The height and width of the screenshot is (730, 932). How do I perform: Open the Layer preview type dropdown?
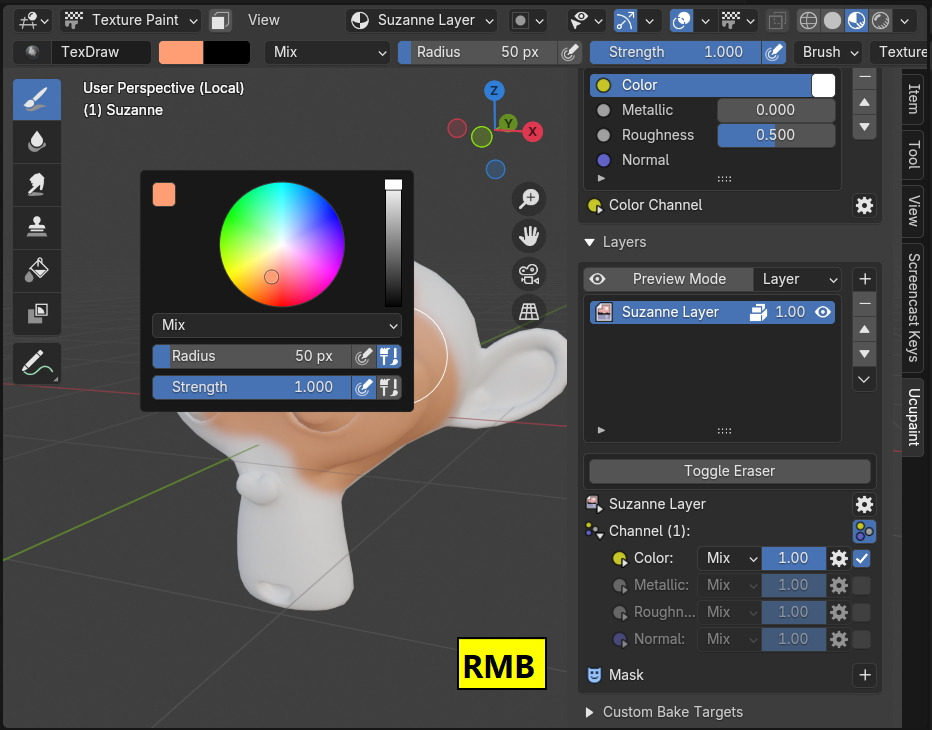click(799, 279)
